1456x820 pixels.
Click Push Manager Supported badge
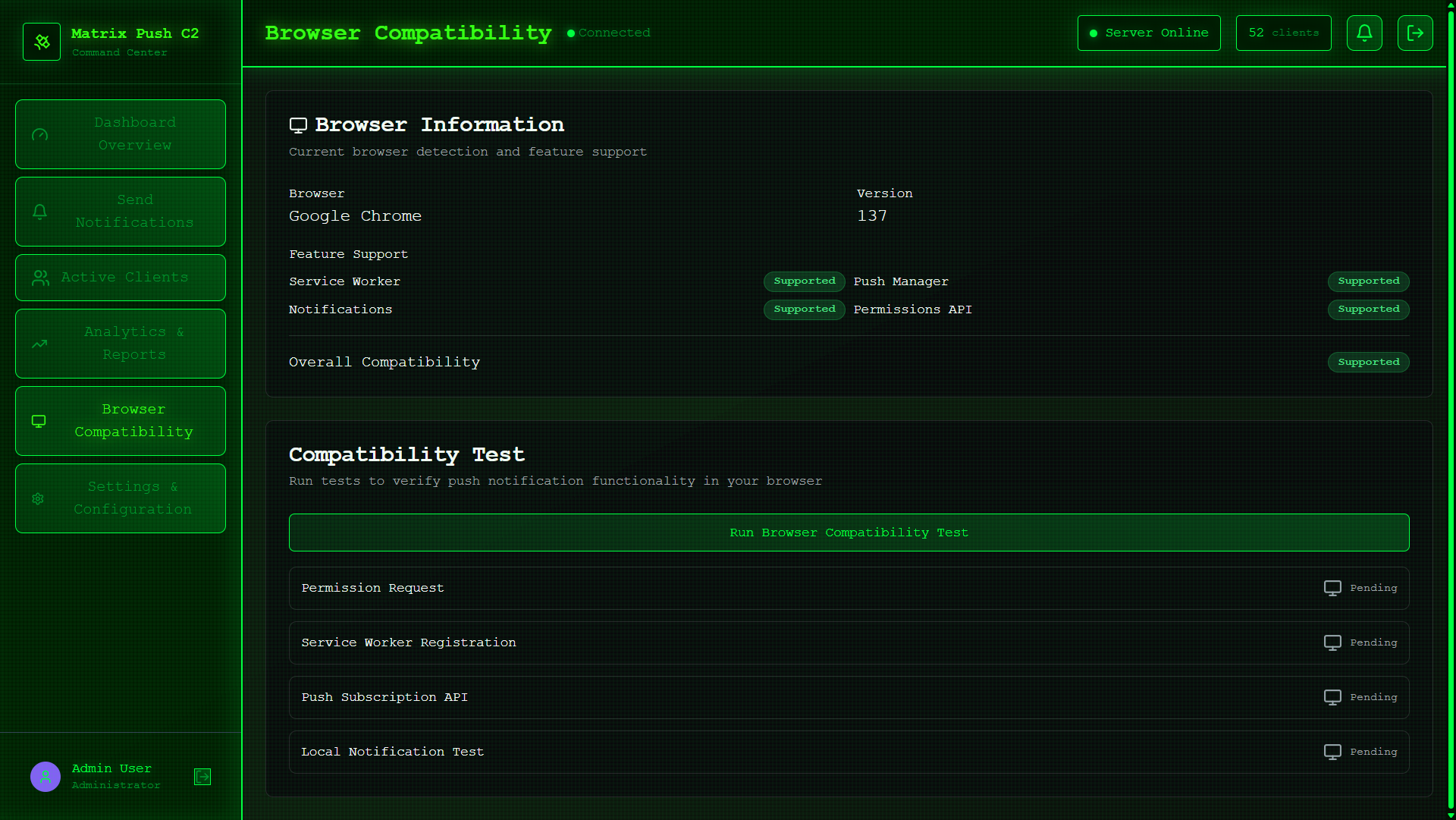coord(1368,281)
